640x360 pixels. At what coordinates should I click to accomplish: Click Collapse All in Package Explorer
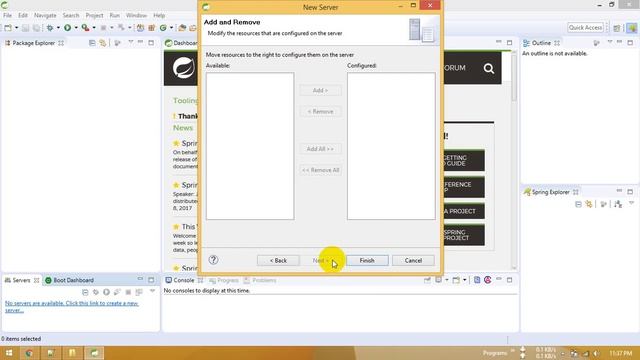click(92, 43)
